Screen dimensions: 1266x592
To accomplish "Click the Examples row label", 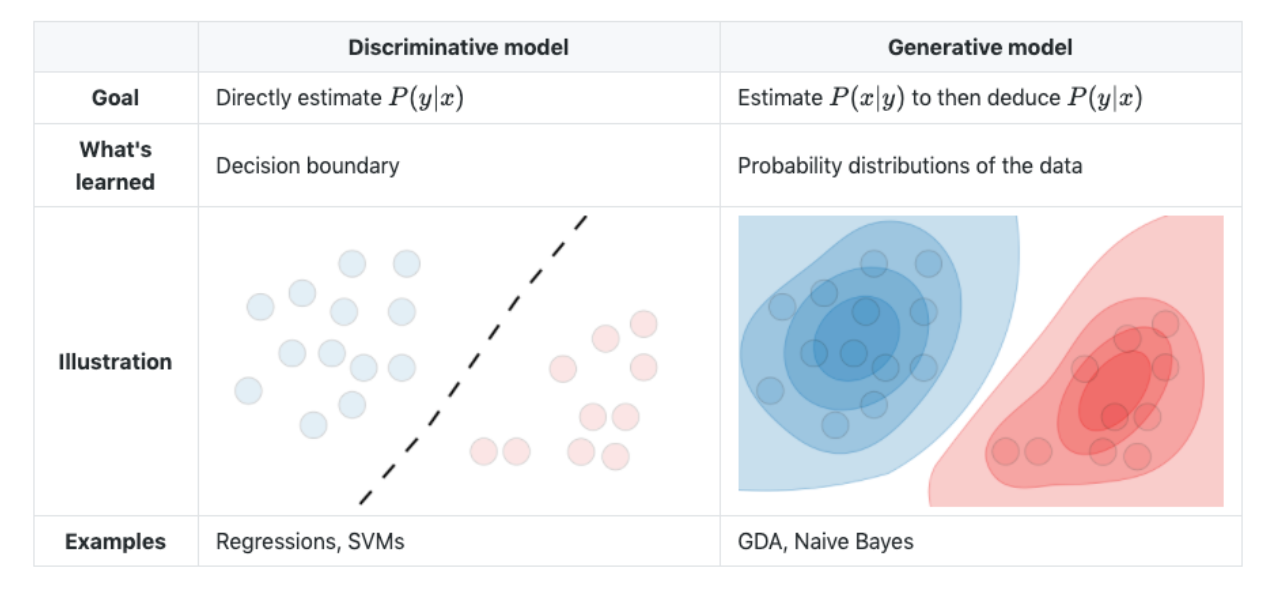I will tap(116, 542).
